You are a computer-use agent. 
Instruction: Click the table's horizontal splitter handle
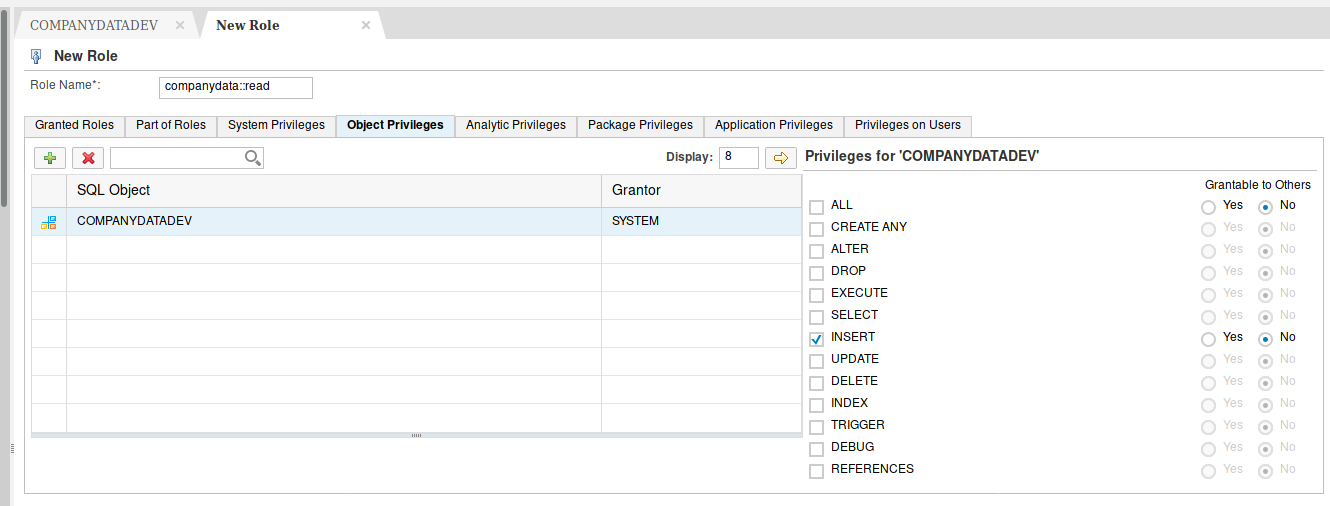click(x=416, y=435)
